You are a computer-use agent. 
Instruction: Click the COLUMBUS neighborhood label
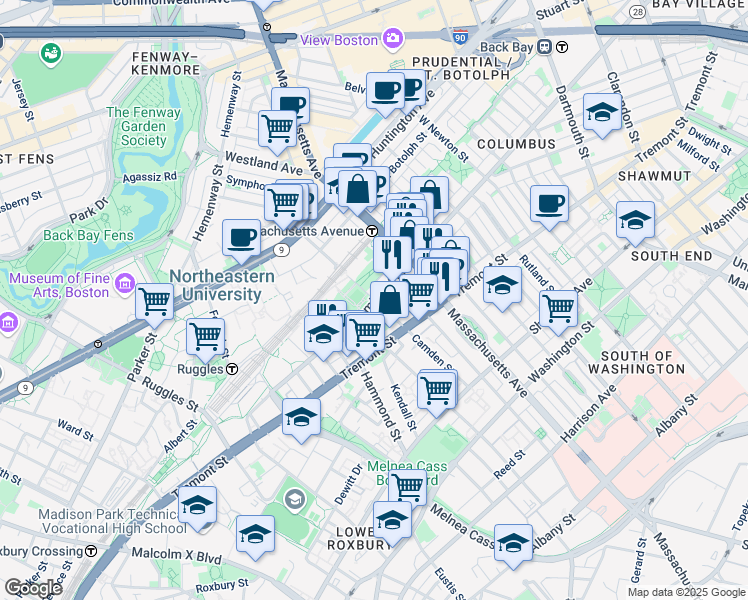pyautogui.click(x=516, y=144)
